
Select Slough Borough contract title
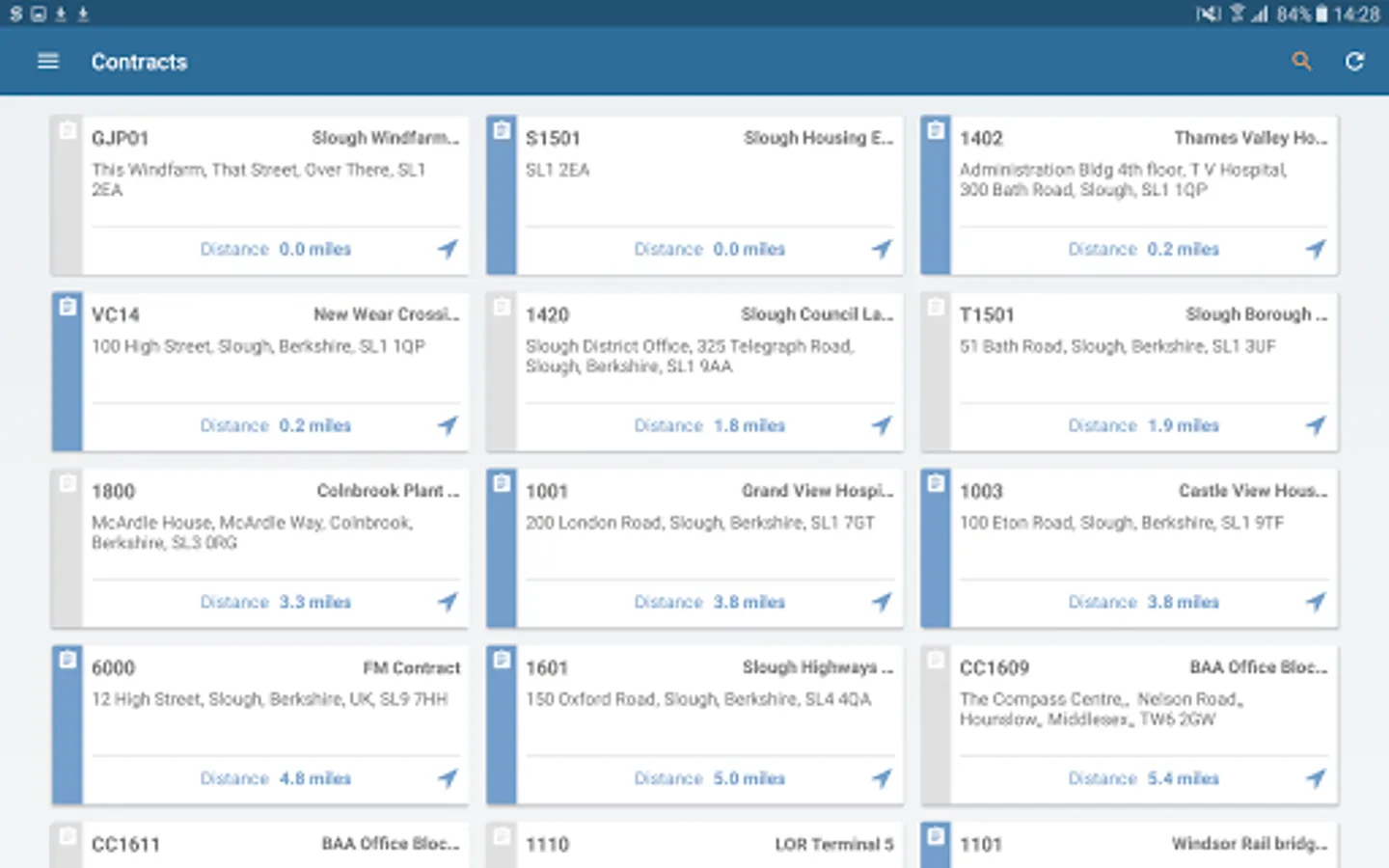[1257, 314]
